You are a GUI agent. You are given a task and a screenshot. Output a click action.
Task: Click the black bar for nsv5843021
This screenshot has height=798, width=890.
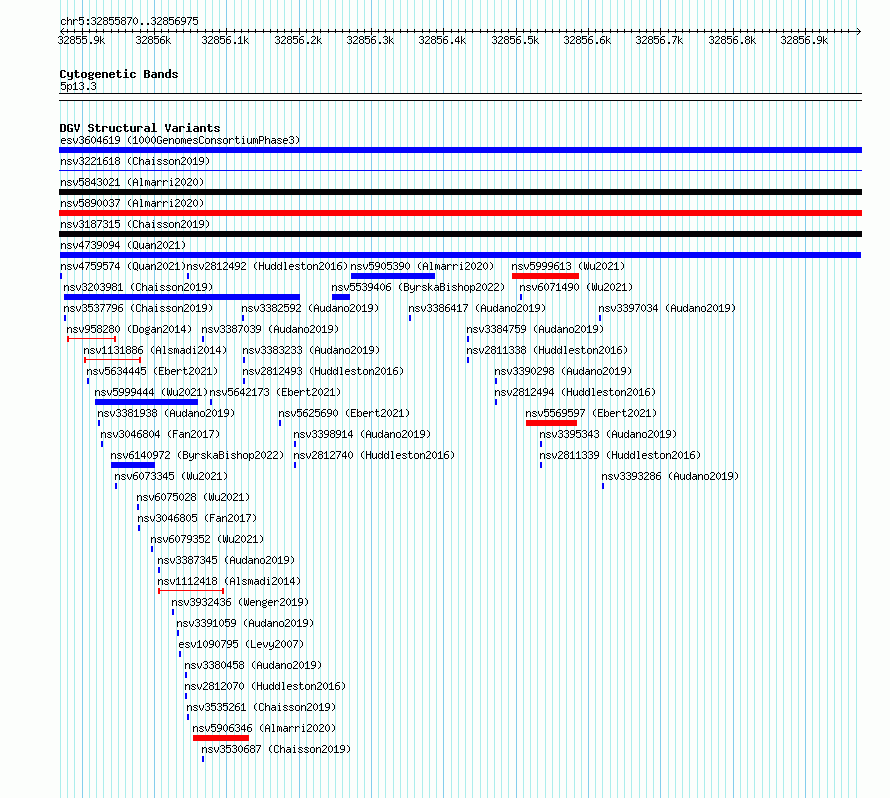(x=460, y=192)
